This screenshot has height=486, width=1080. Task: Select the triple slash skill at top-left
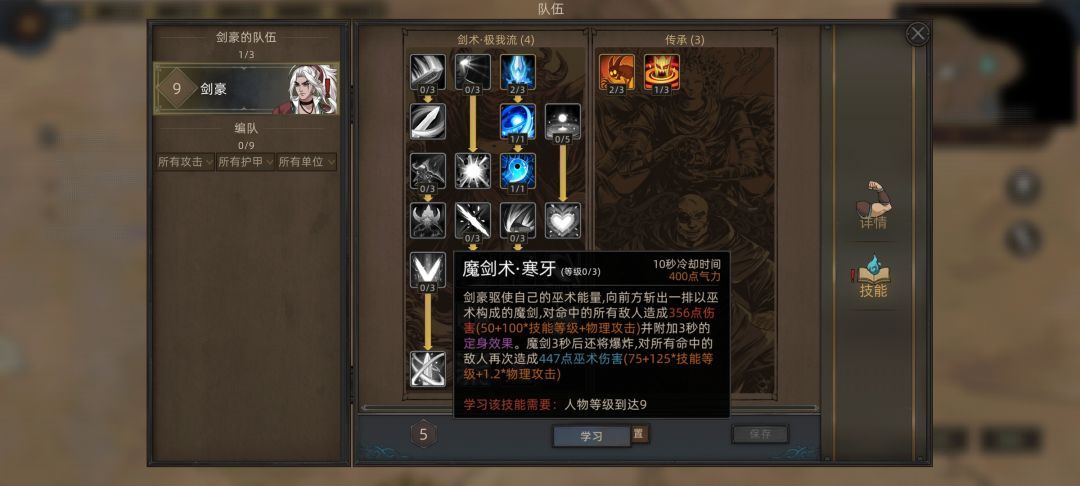click(428, 72)
